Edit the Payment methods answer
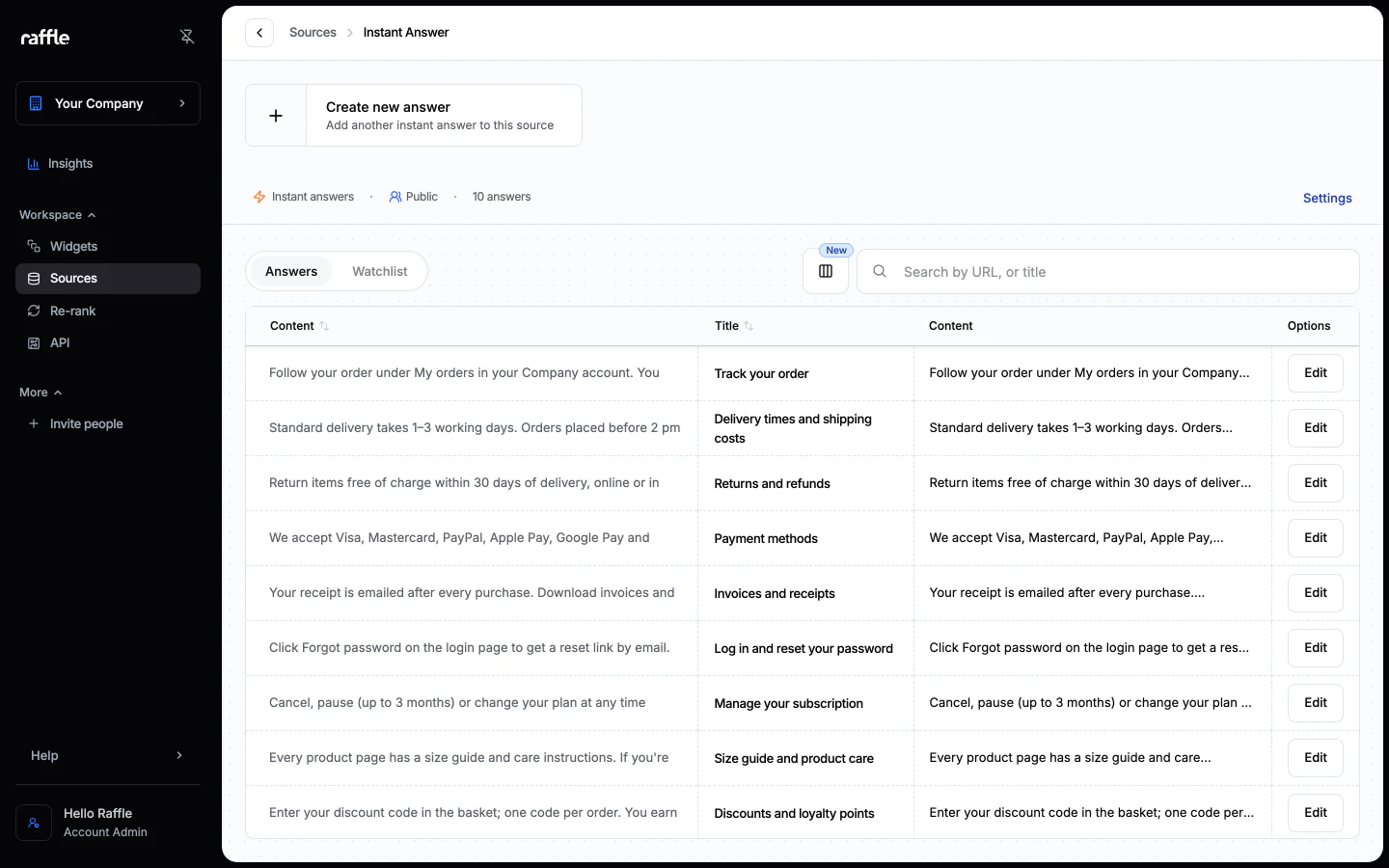This screenshot has width=1389, height=868. coord(1316,538)
